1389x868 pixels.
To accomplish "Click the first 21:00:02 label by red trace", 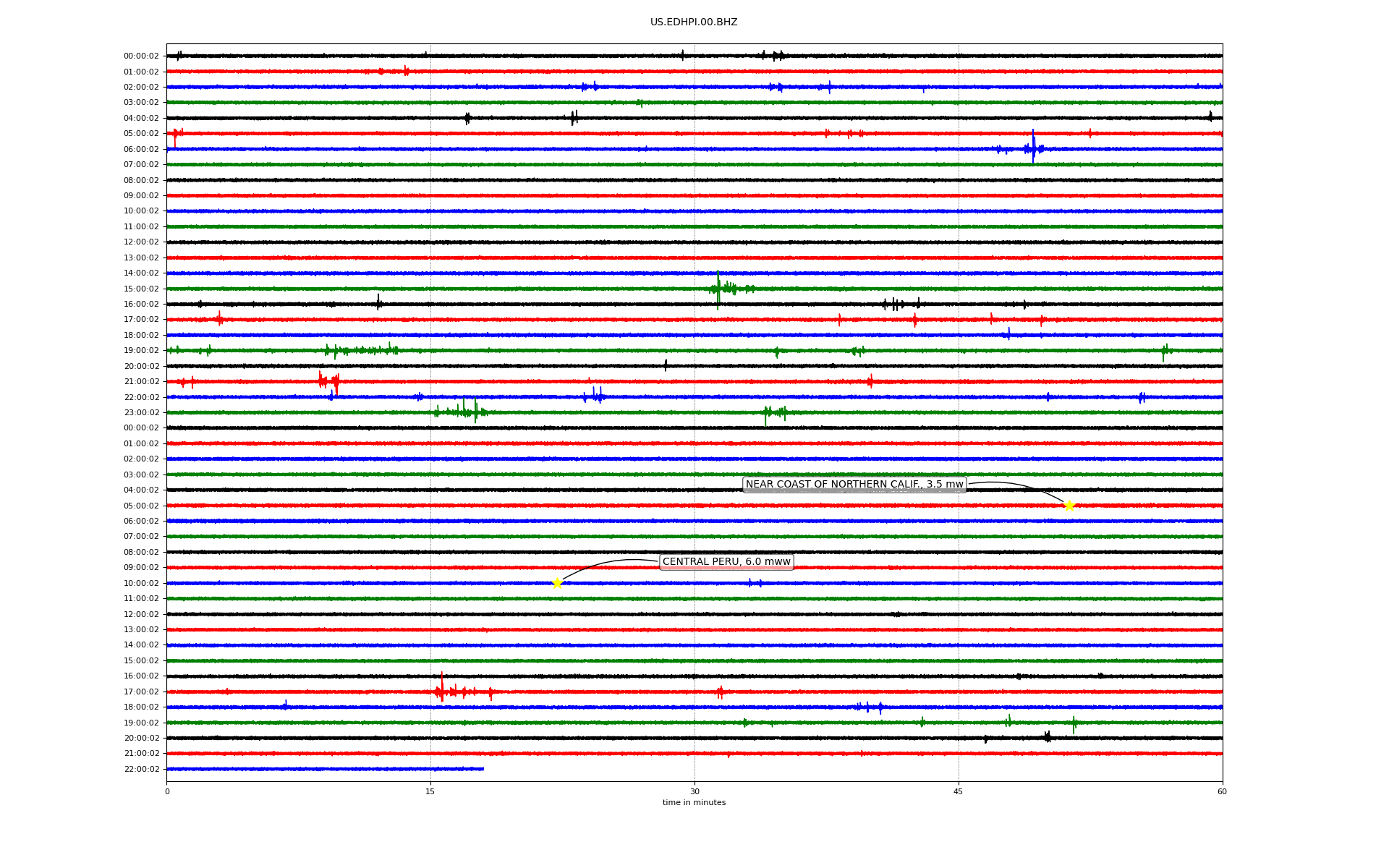I will [141, 381].
